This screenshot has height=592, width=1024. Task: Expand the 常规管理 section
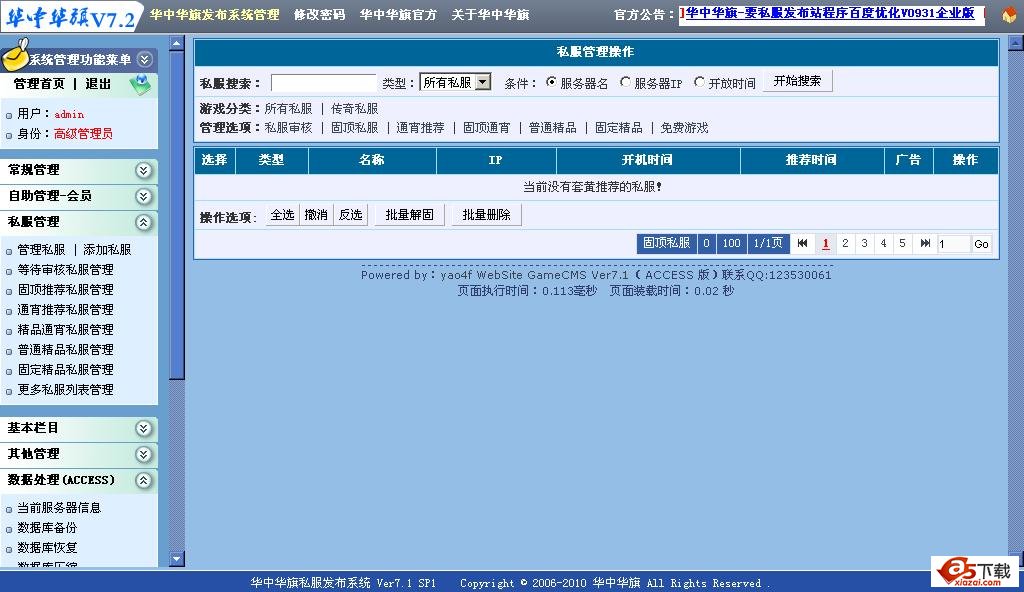144,171
